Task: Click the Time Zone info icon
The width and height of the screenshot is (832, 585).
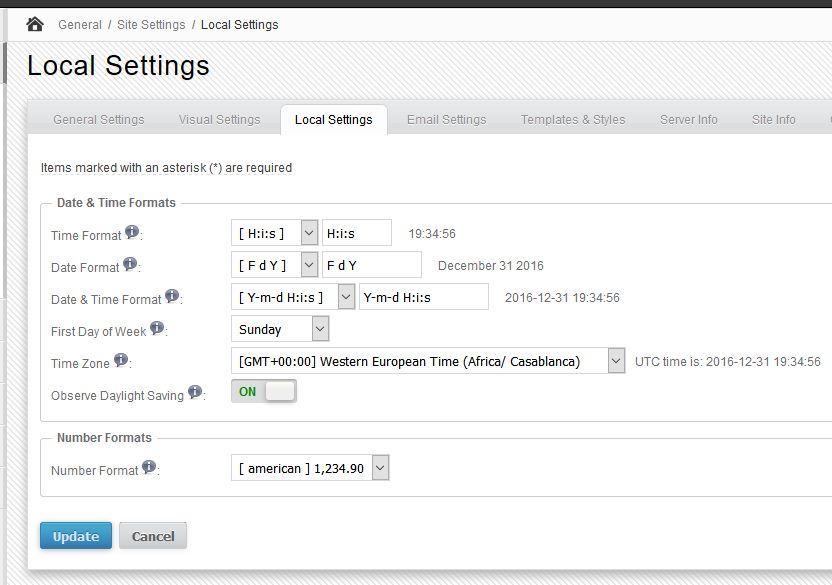Action: click(121, 360)
